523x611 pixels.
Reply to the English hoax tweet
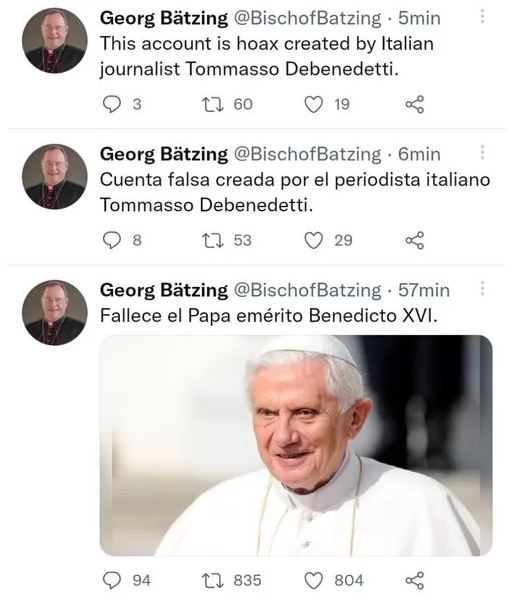tap(112, 104)
